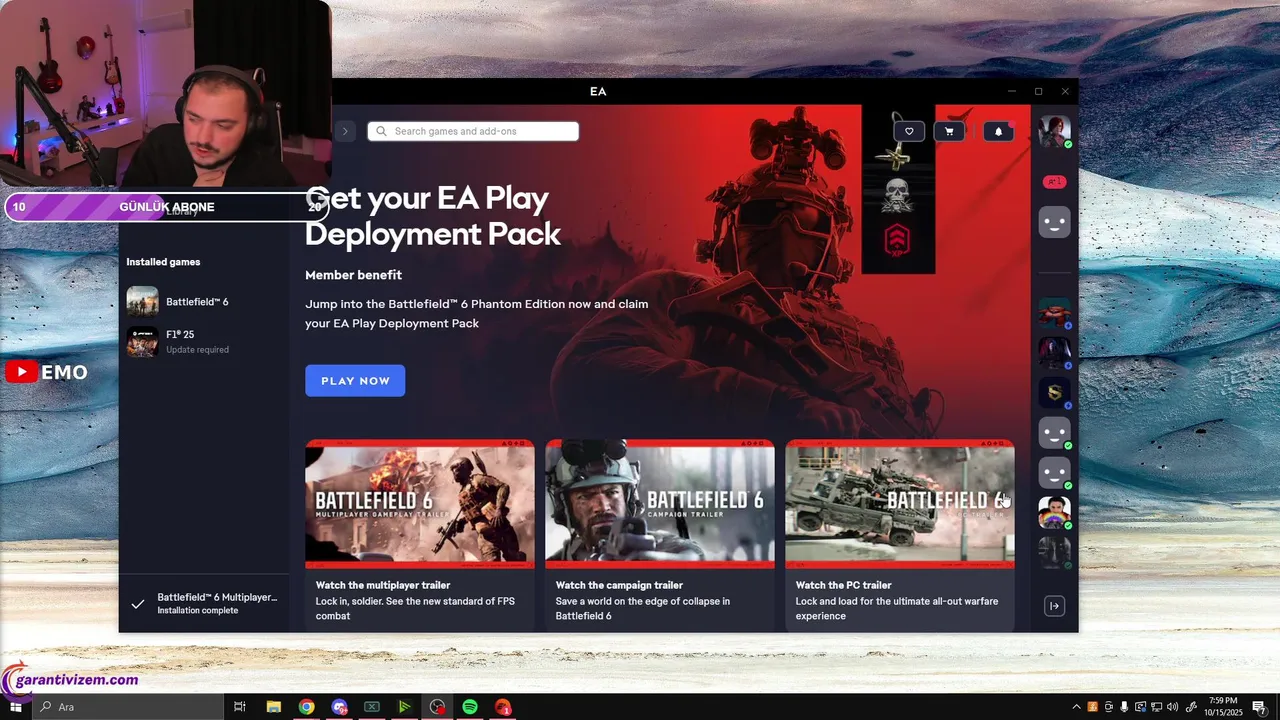Open Discord from the taskbar
Image resolution: width=1280 pixels, height=720 pixels.
[339, 707]
